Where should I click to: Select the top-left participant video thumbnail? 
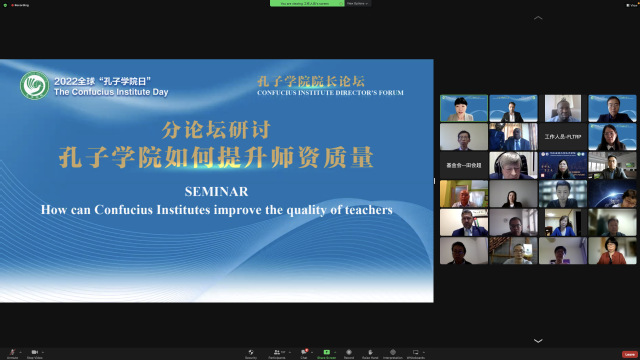[x=464, y=108]
